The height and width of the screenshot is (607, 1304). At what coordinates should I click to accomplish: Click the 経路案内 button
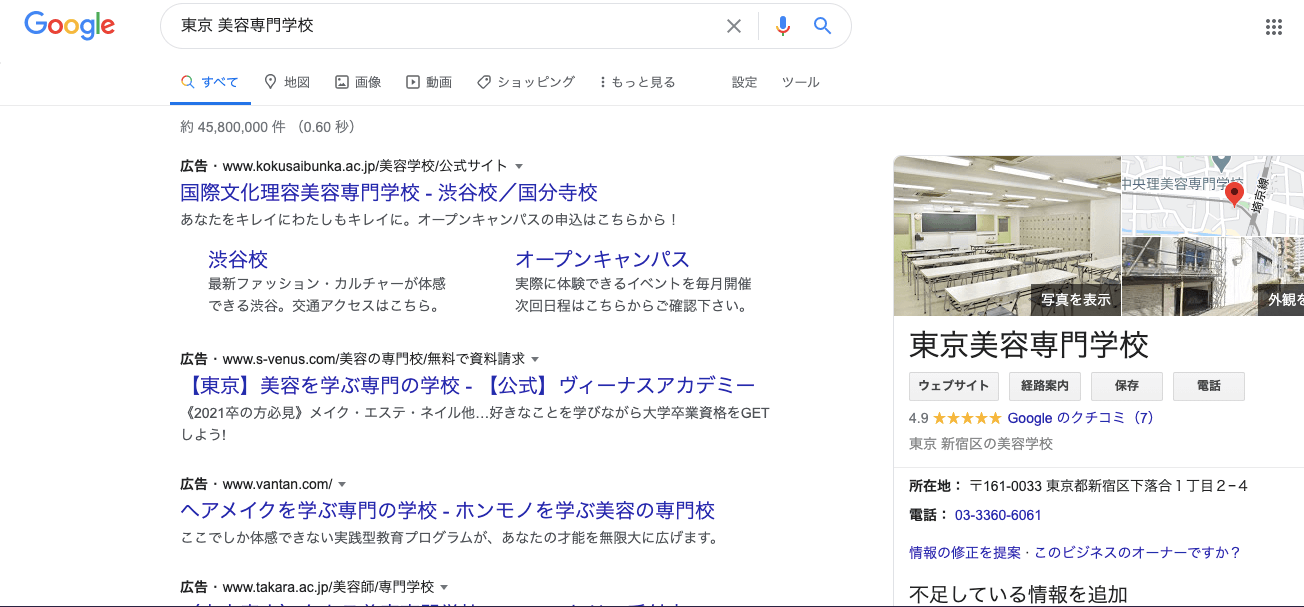[x=1045, y=386]
